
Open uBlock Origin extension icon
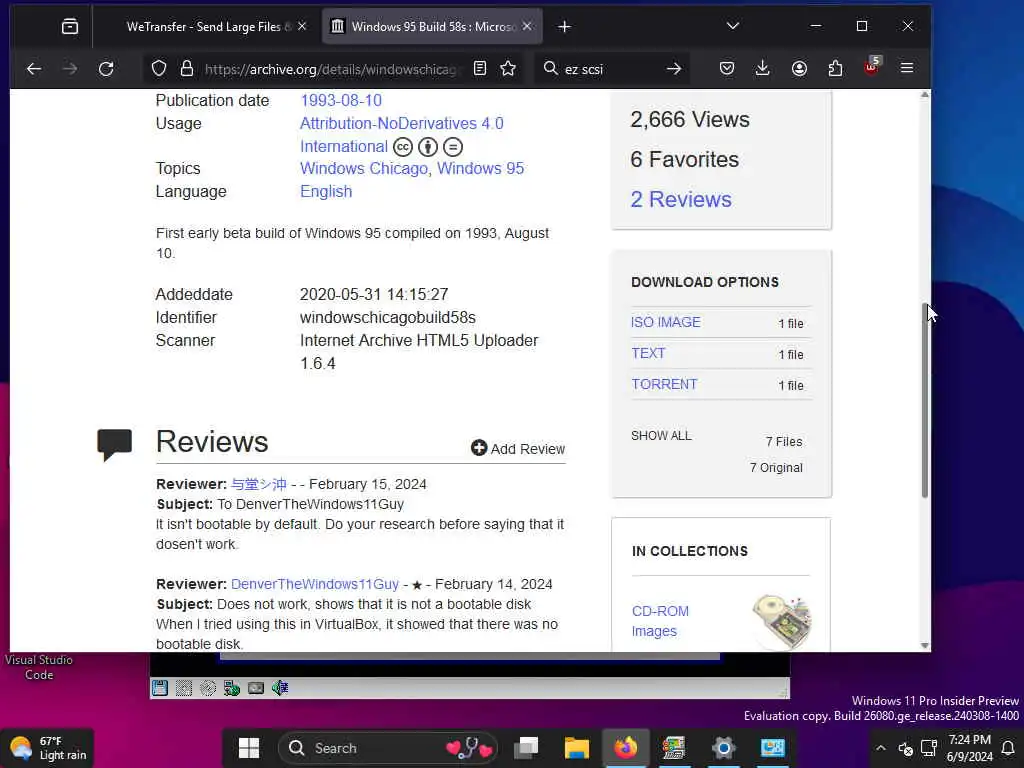tap(872, 67)
